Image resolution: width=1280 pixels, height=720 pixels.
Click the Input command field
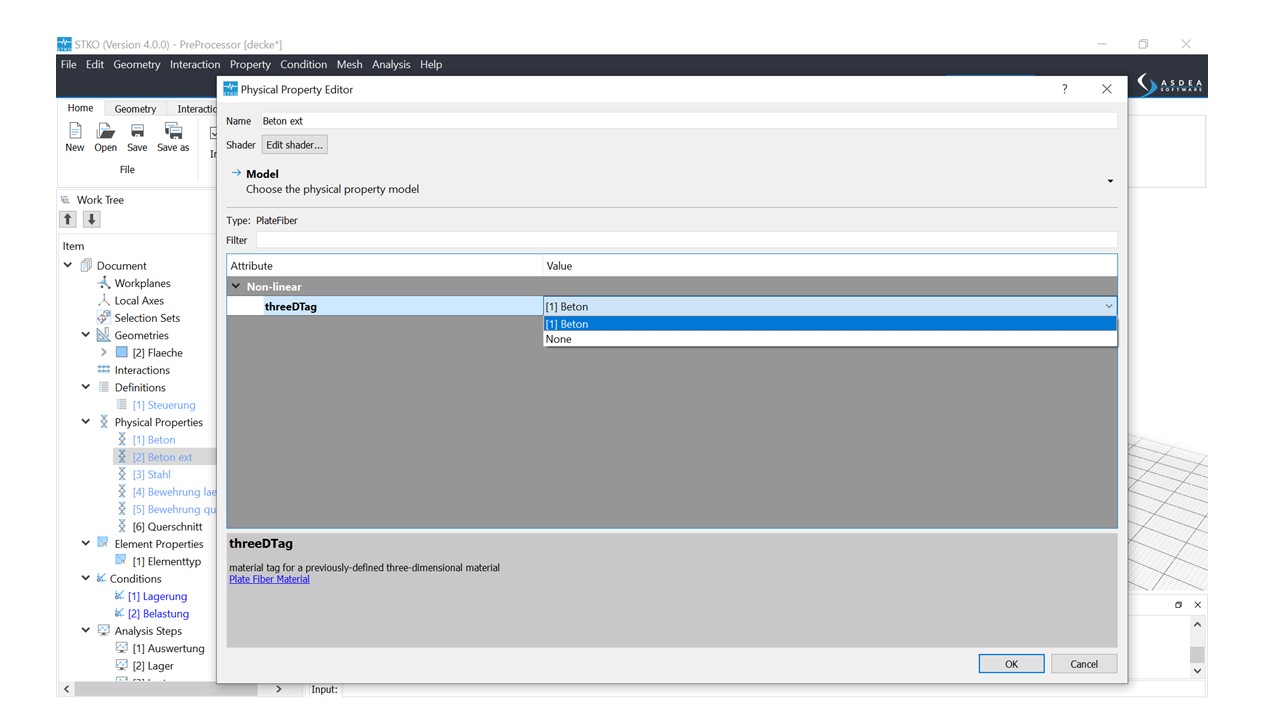pyautogui.click(x=772, y=689)
